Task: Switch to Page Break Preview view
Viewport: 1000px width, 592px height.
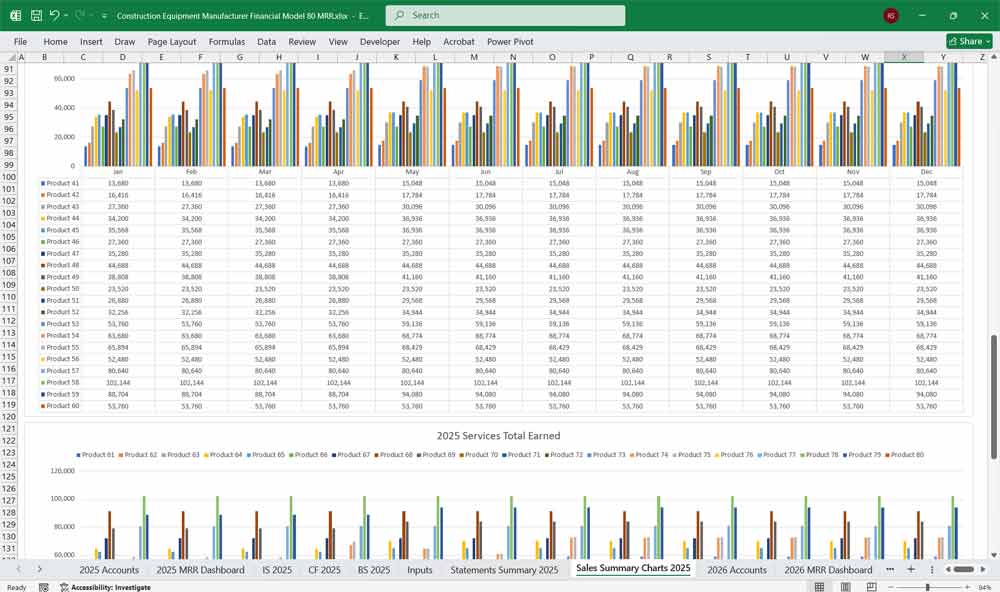Action: [x=873, y=587]
